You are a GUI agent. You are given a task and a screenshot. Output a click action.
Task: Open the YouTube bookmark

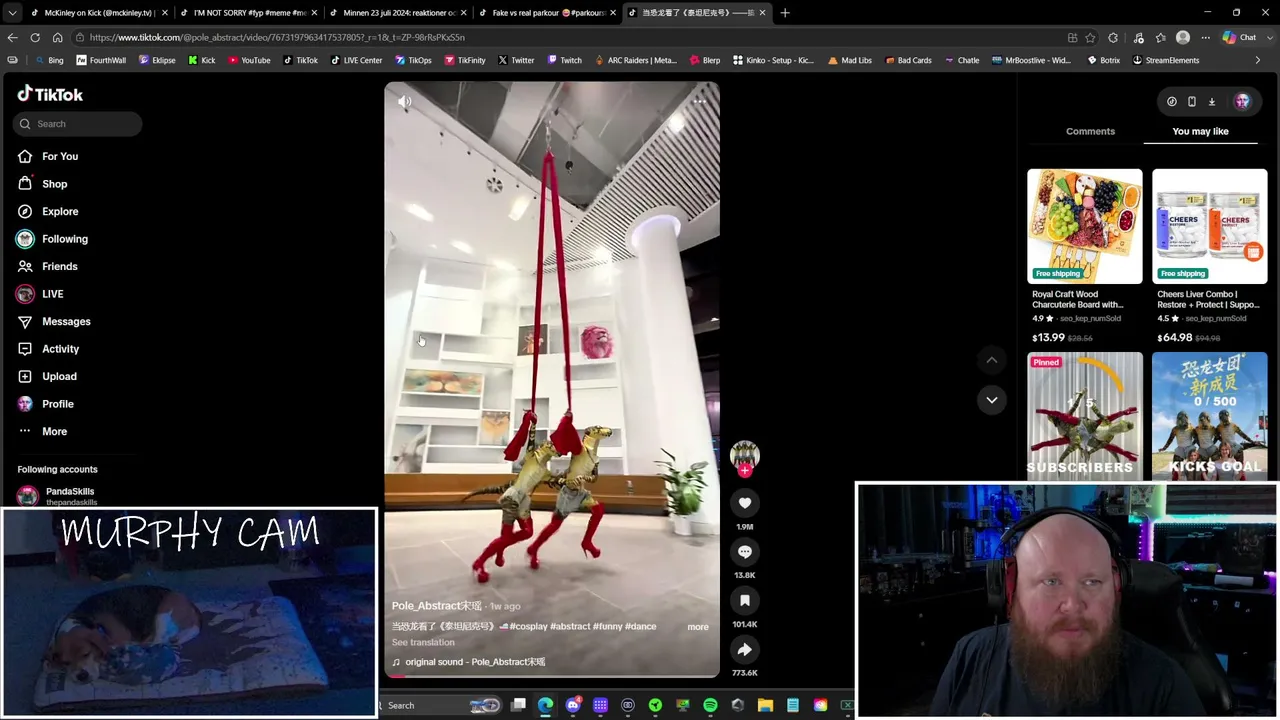pyautogui.click(x=249, y=60)
